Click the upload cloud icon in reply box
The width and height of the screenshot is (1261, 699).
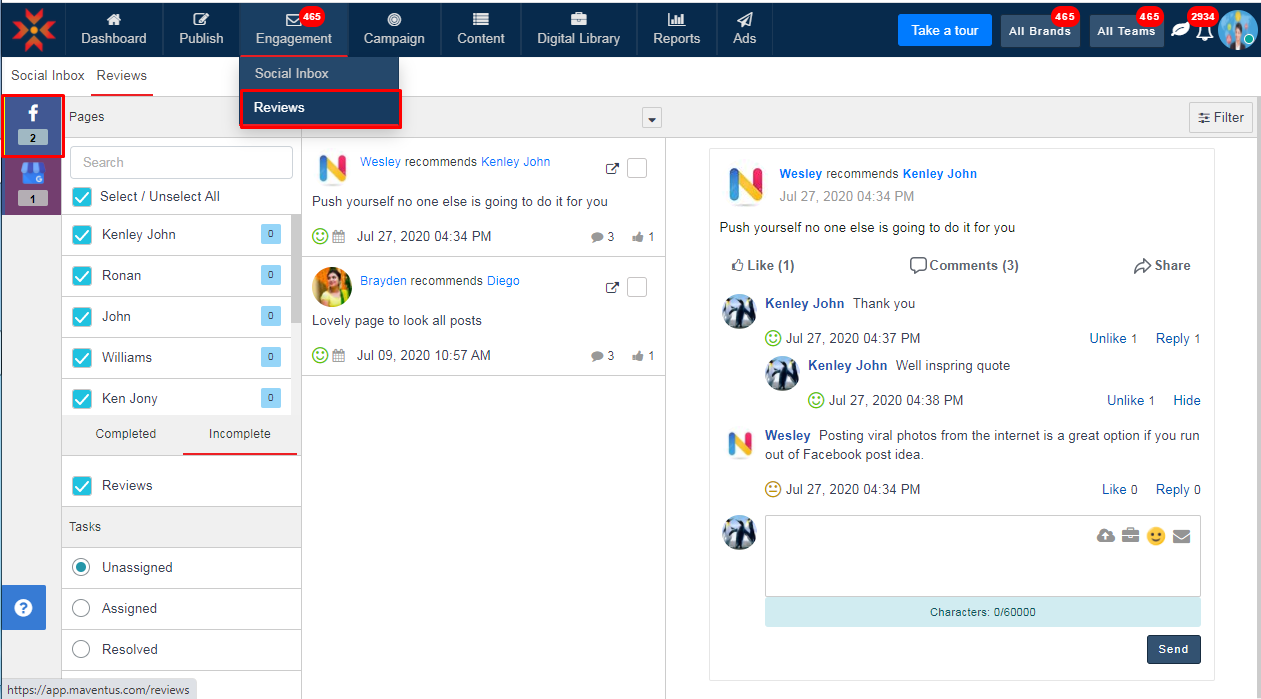[x=1106, y=536]
